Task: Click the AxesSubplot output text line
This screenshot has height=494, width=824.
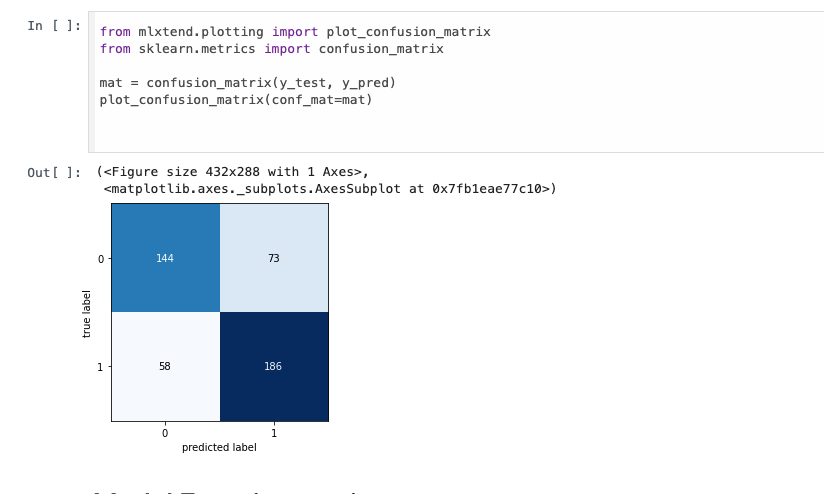Action: 330,189
